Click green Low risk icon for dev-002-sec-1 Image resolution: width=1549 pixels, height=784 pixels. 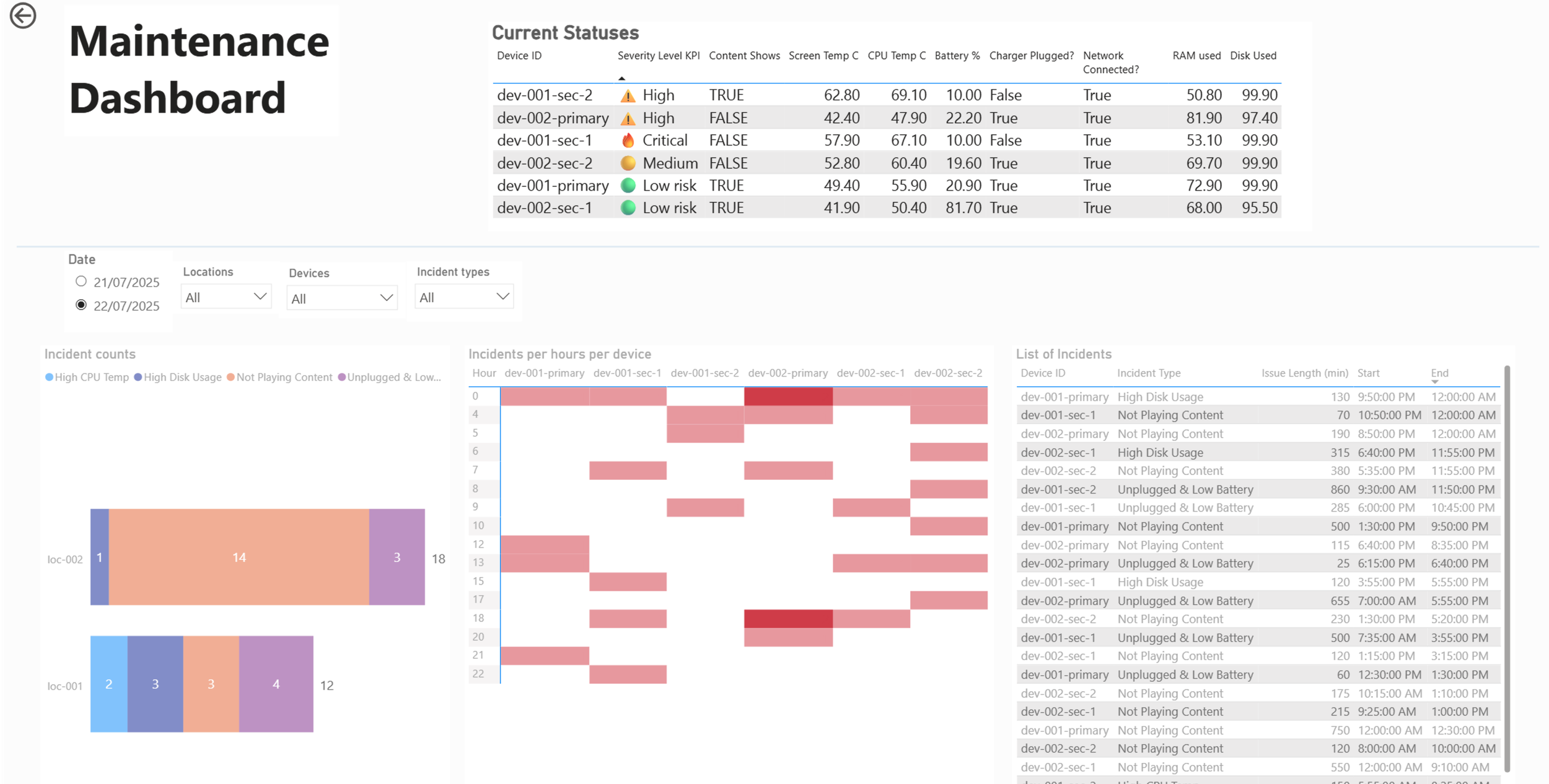628,208
